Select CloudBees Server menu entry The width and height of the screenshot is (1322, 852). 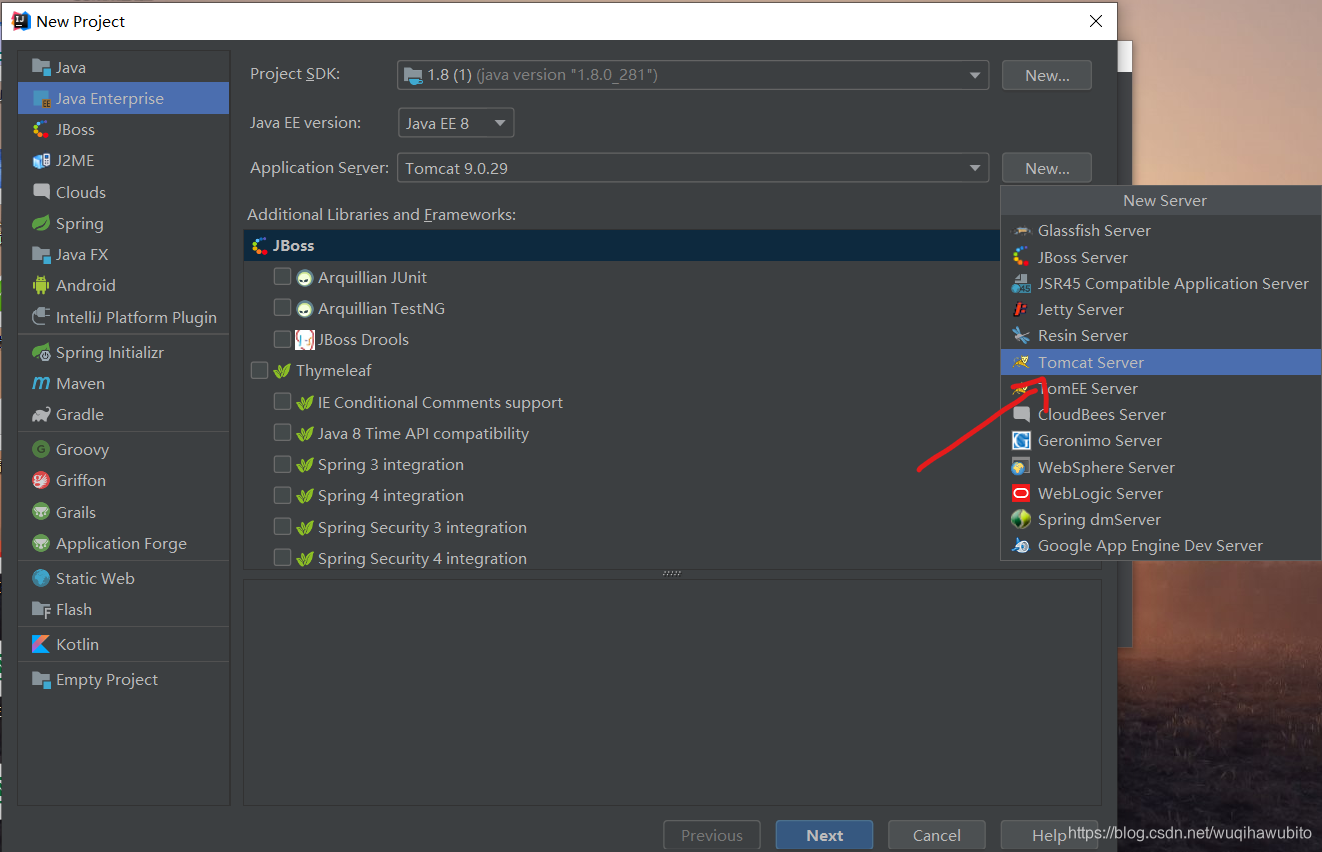click(x=1161, y=414)
